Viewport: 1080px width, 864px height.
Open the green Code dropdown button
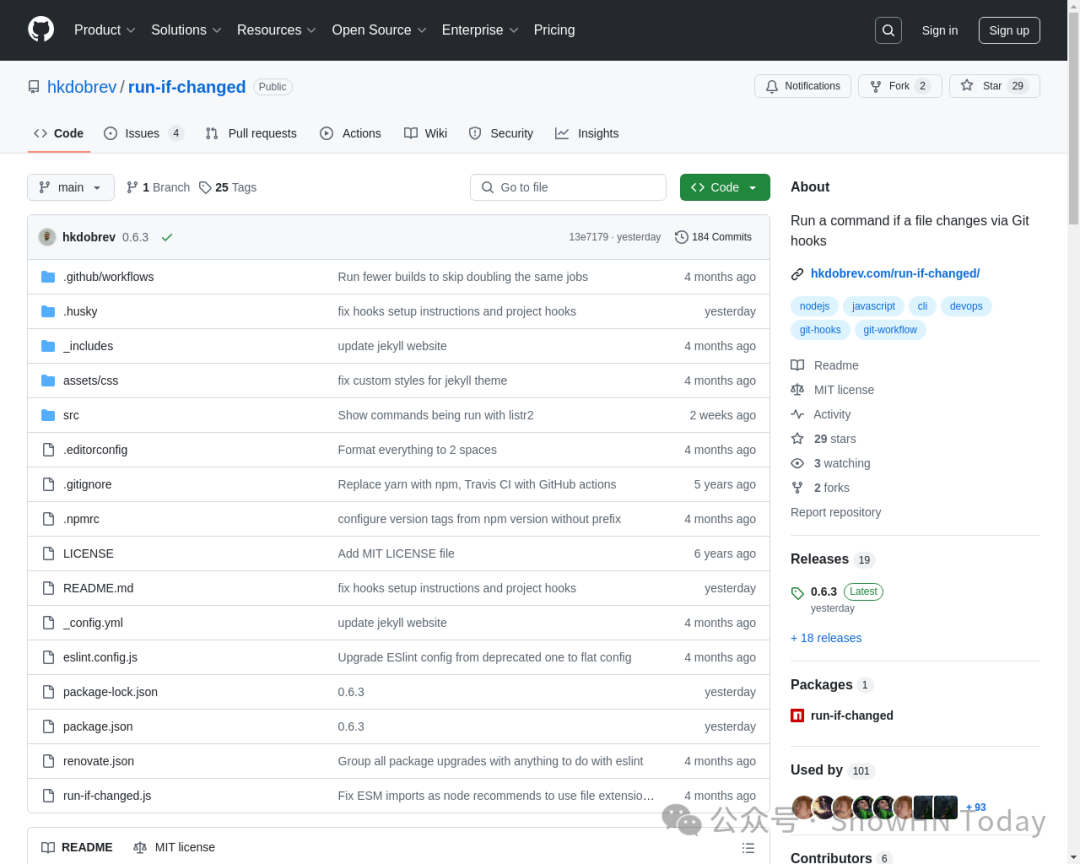pyautogui.click(x=725, y=187)
